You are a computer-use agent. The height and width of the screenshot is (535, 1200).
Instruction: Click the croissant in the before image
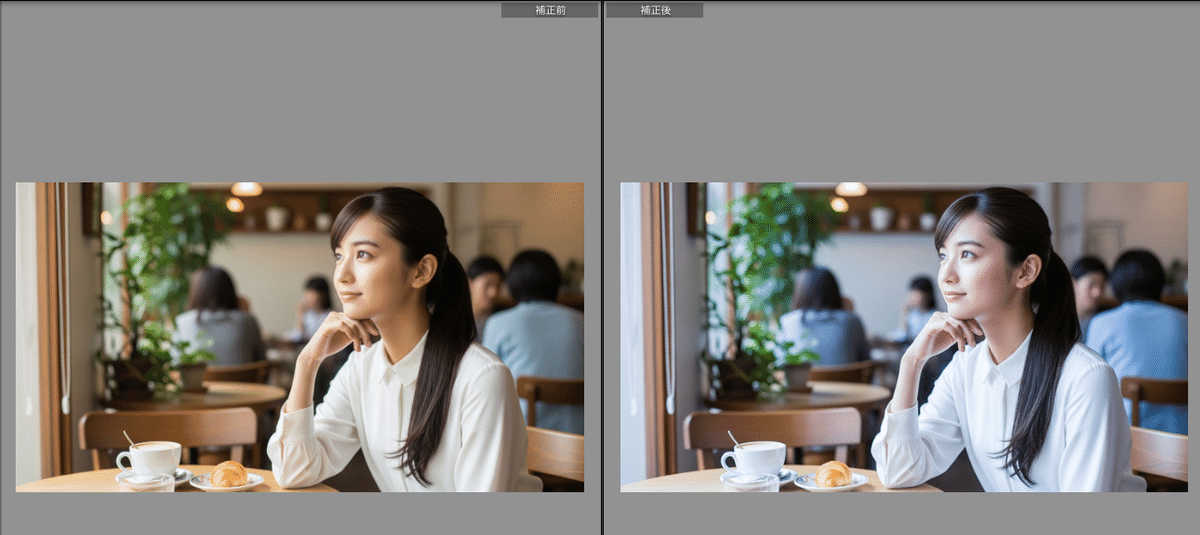coord(229,473)
